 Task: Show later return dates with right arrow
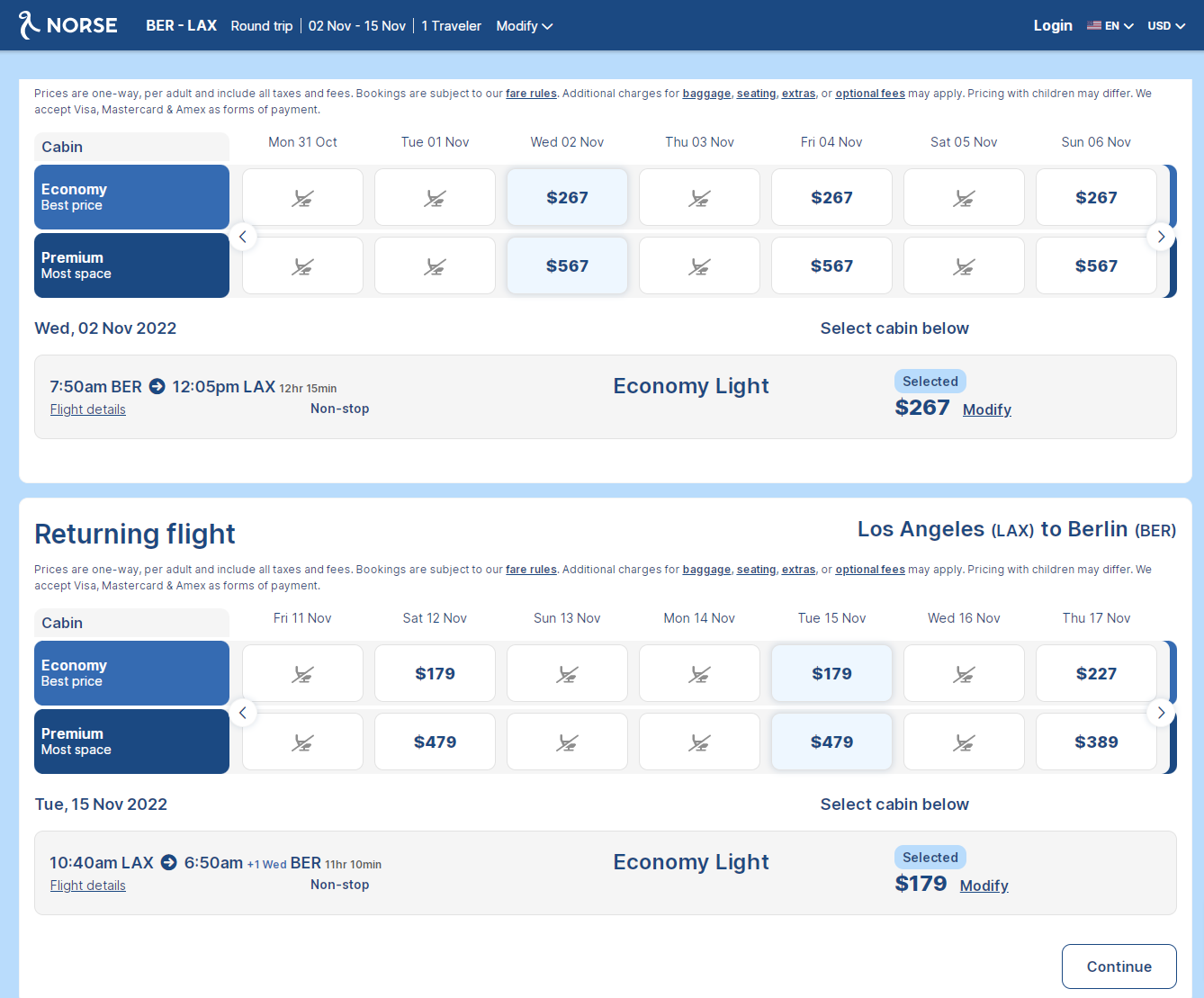pos(1161,713)
